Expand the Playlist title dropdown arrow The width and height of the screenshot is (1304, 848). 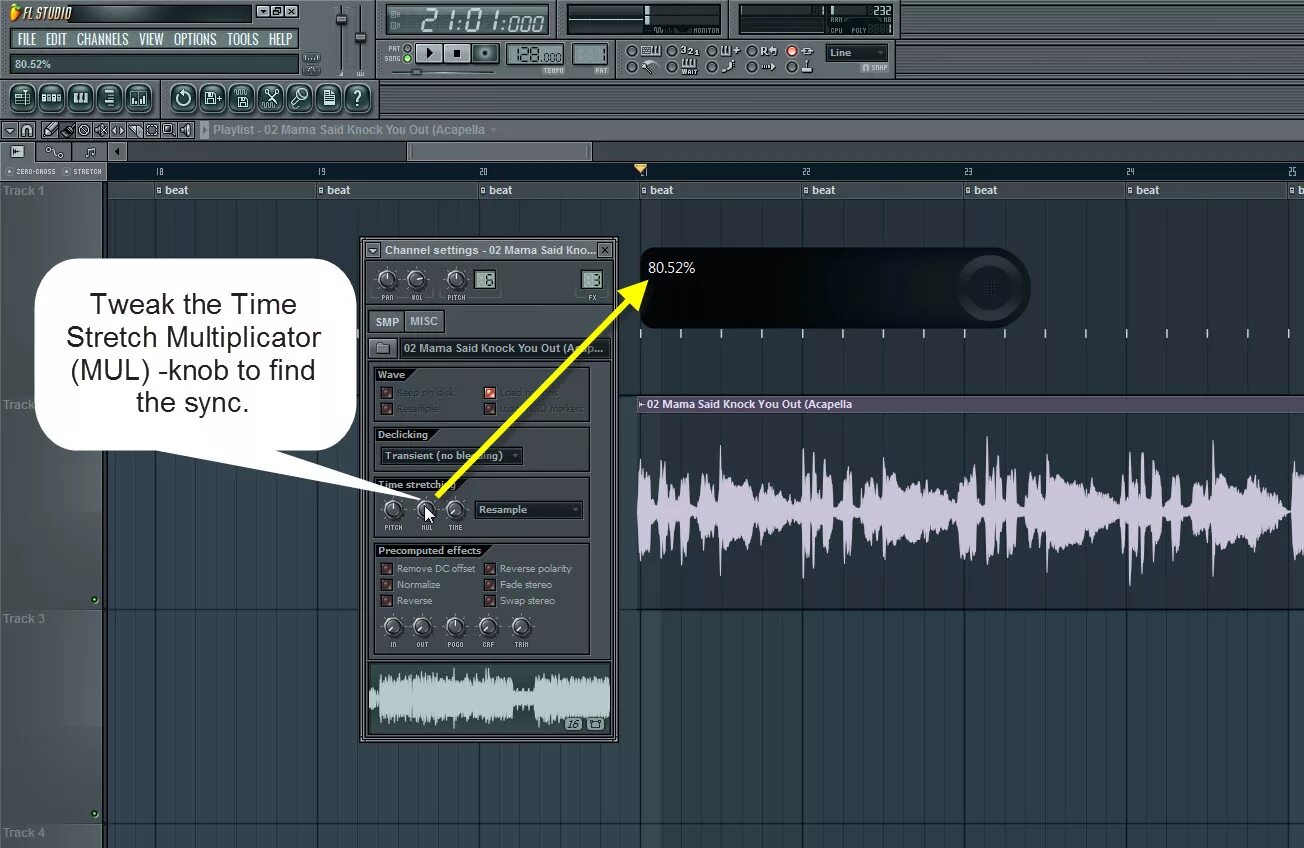[x=493, y=130]
